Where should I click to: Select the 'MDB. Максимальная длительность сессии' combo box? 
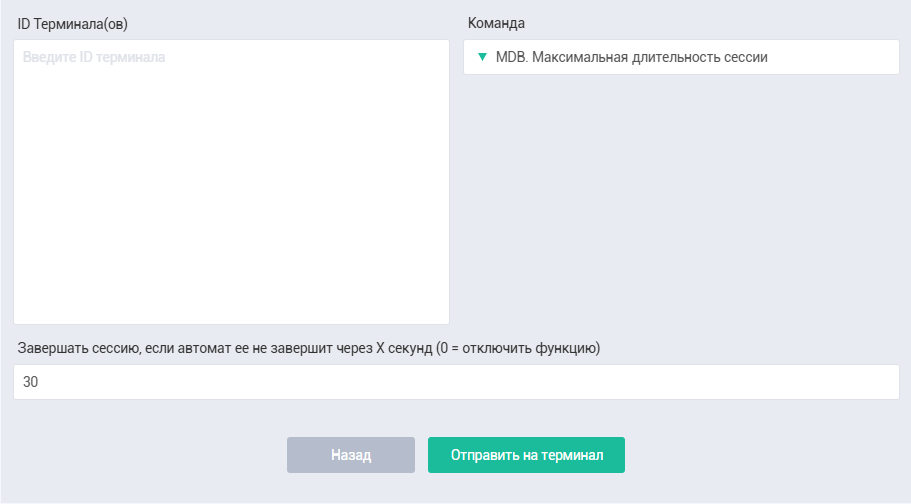pos(681,57)
